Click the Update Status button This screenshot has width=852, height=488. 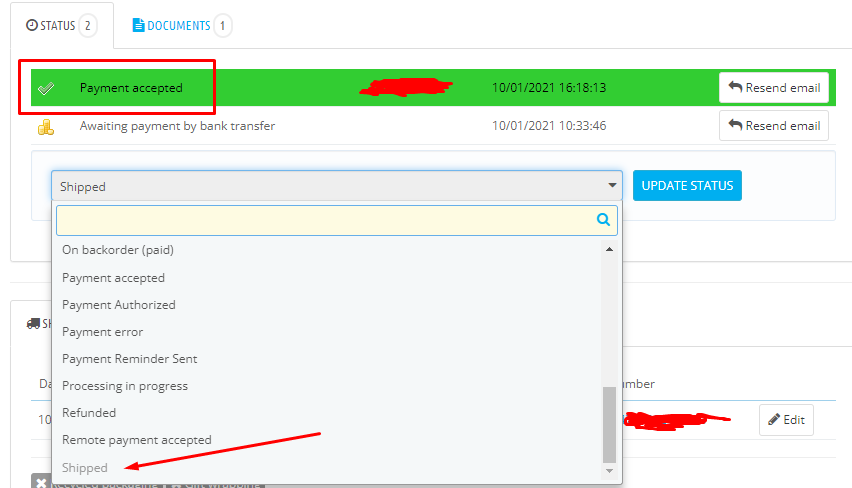tap(687, 186)
